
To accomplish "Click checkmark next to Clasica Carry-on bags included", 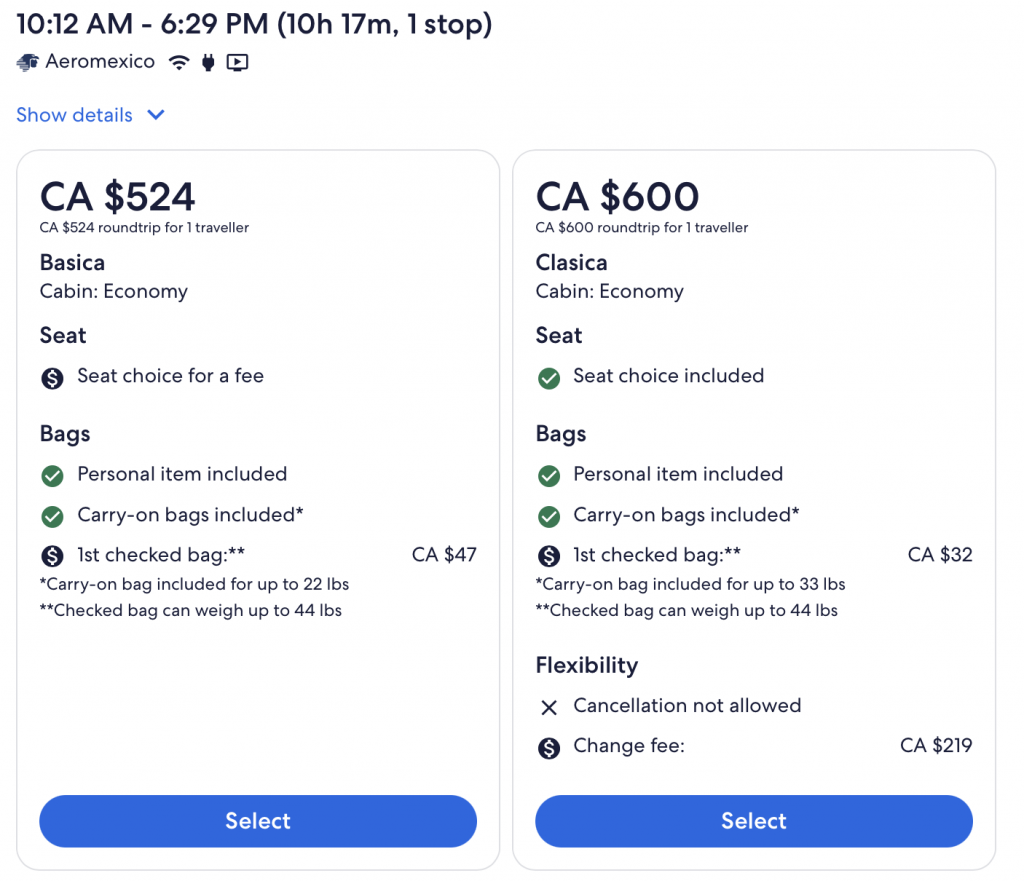I will tap(548, 516).
